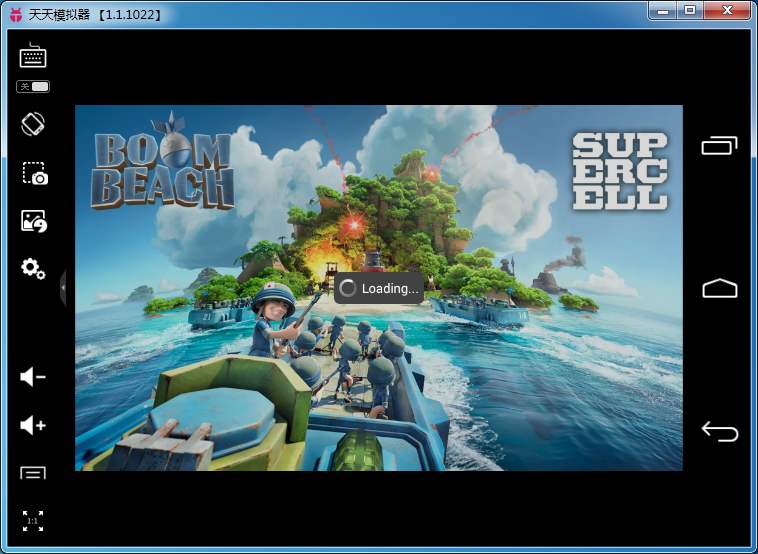
Task: Click the emulator app icon in the title bar
Action: pyautogui.click(x=15, y=14)
